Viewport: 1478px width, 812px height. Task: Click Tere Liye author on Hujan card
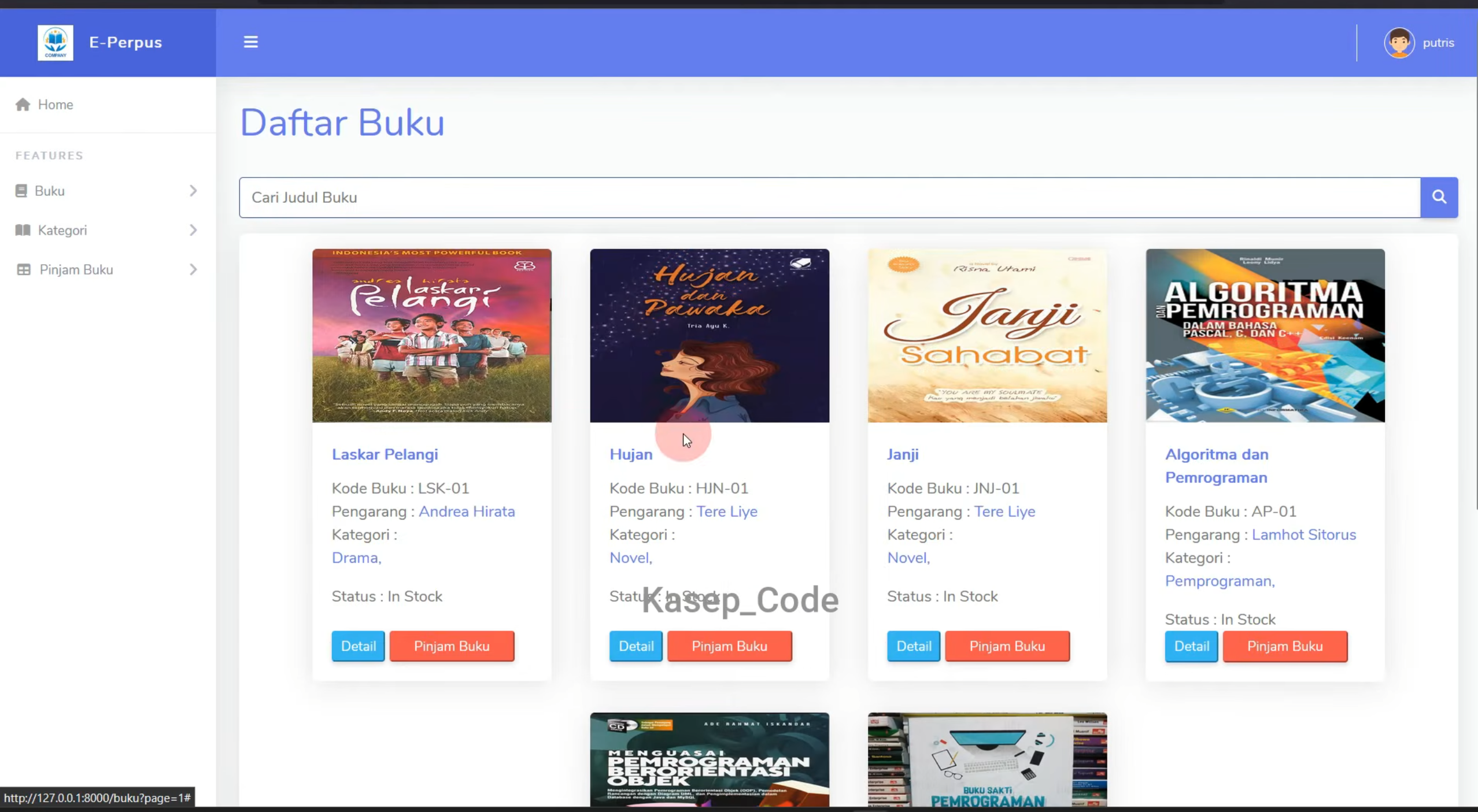click(727, 511)
